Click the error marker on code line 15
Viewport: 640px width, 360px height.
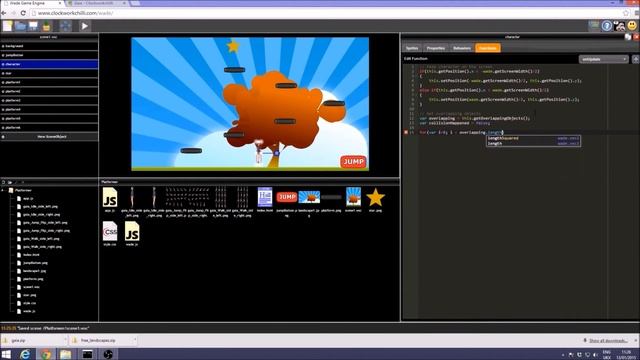click(x=406, y=132)
